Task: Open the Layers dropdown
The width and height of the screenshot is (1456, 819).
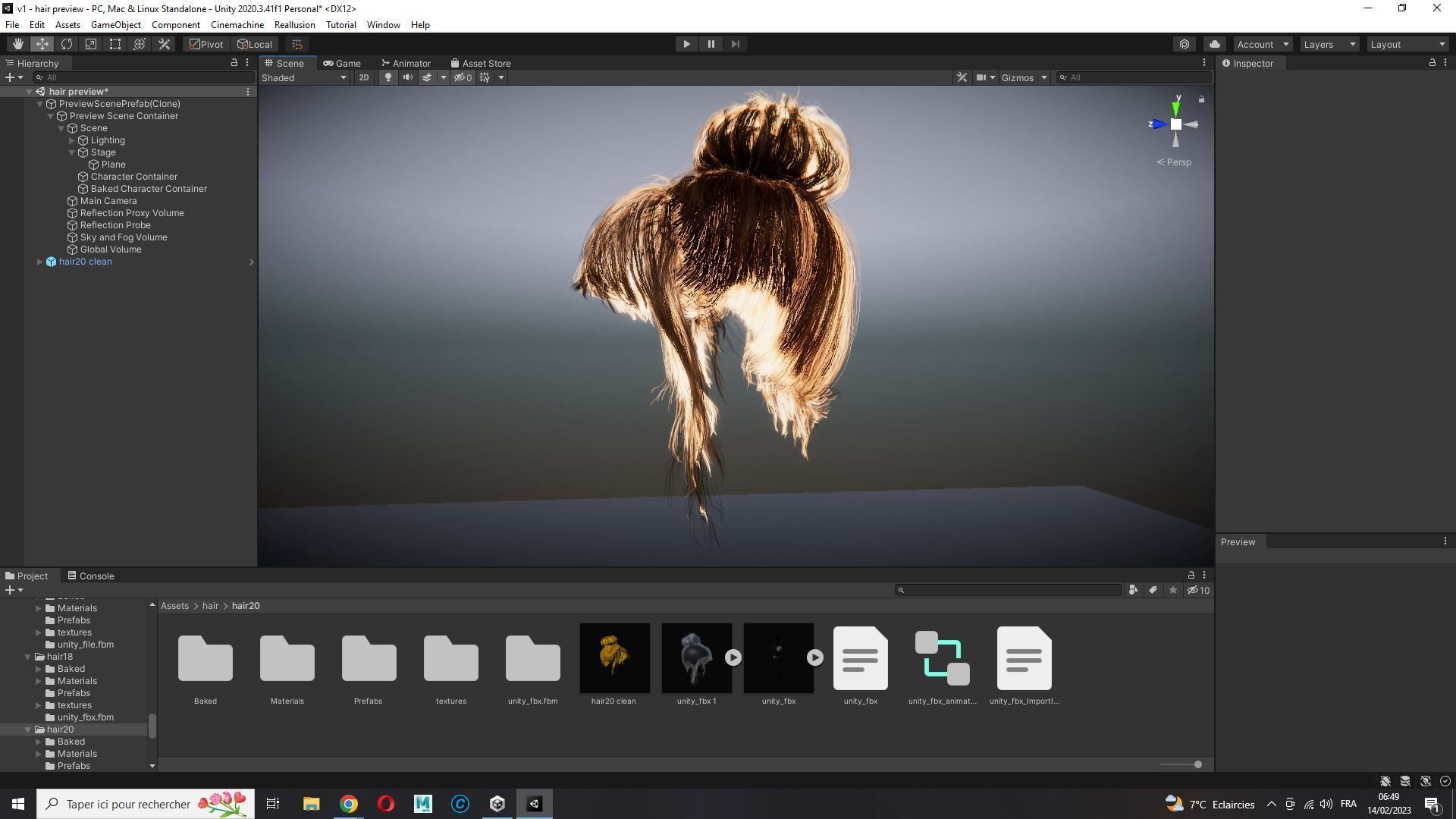Action: coord(1329,44)
